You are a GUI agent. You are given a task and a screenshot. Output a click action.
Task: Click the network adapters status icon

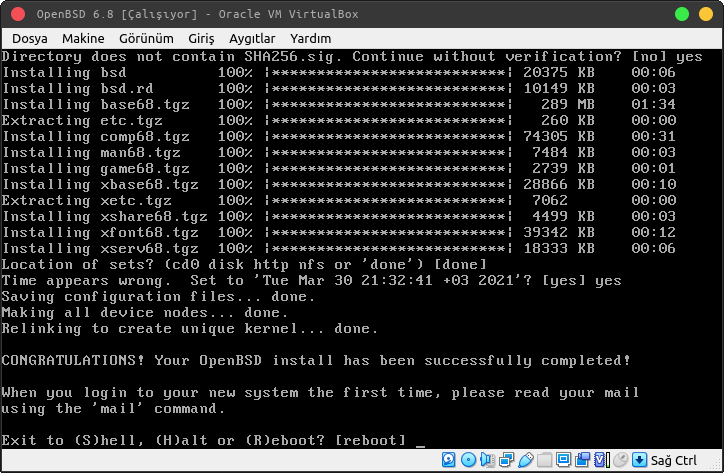507,460
